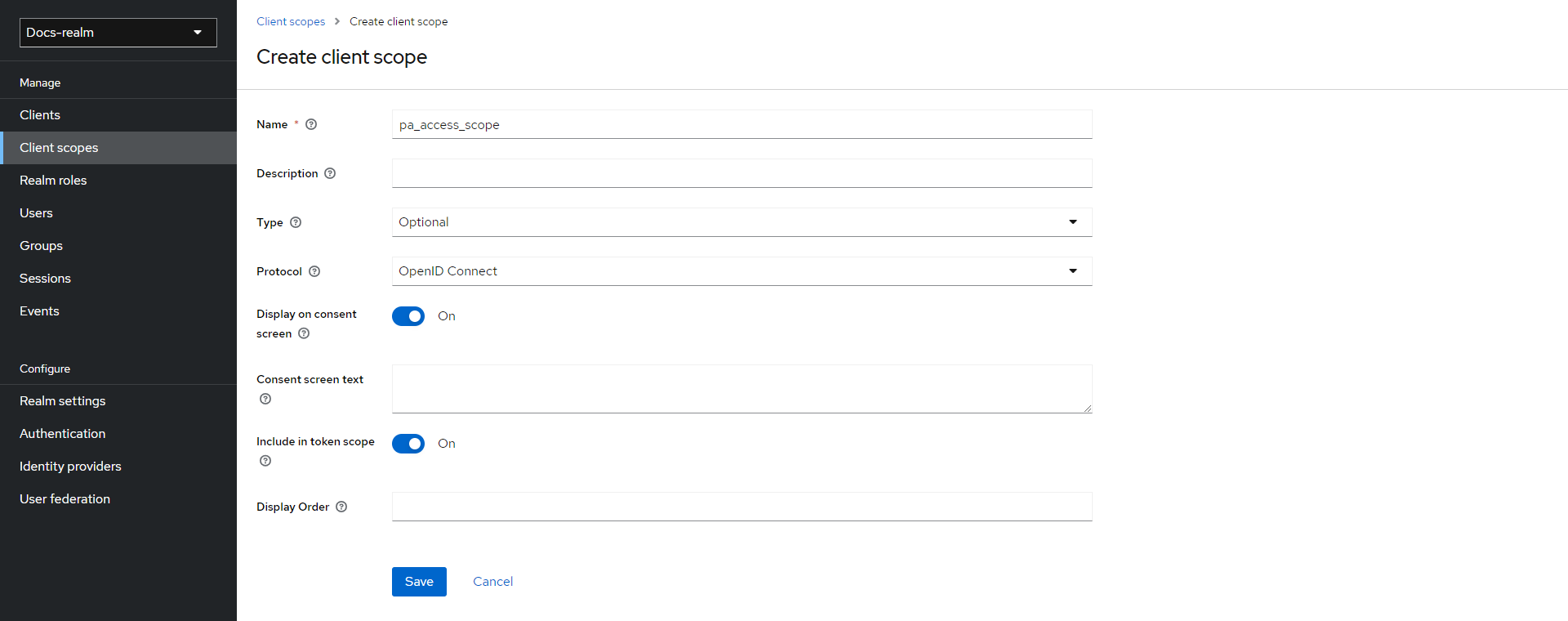Image resolution: width=1568 pixels, height=621 pixels.
Task: Open Identity providers in the sidebar
Action: tap(70, 467)
